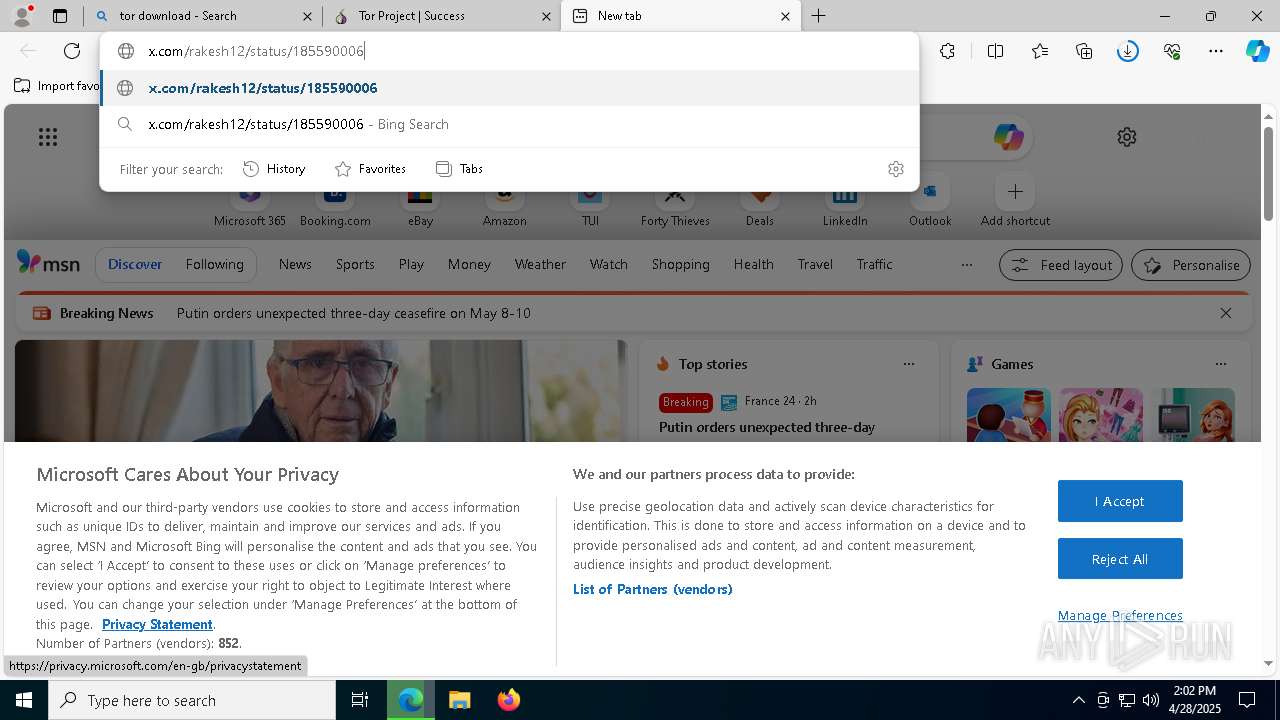Open Games card more options ellipsis
Image resolution: width=1280 pixels, height=720 pixels.
pos(1221,364)
